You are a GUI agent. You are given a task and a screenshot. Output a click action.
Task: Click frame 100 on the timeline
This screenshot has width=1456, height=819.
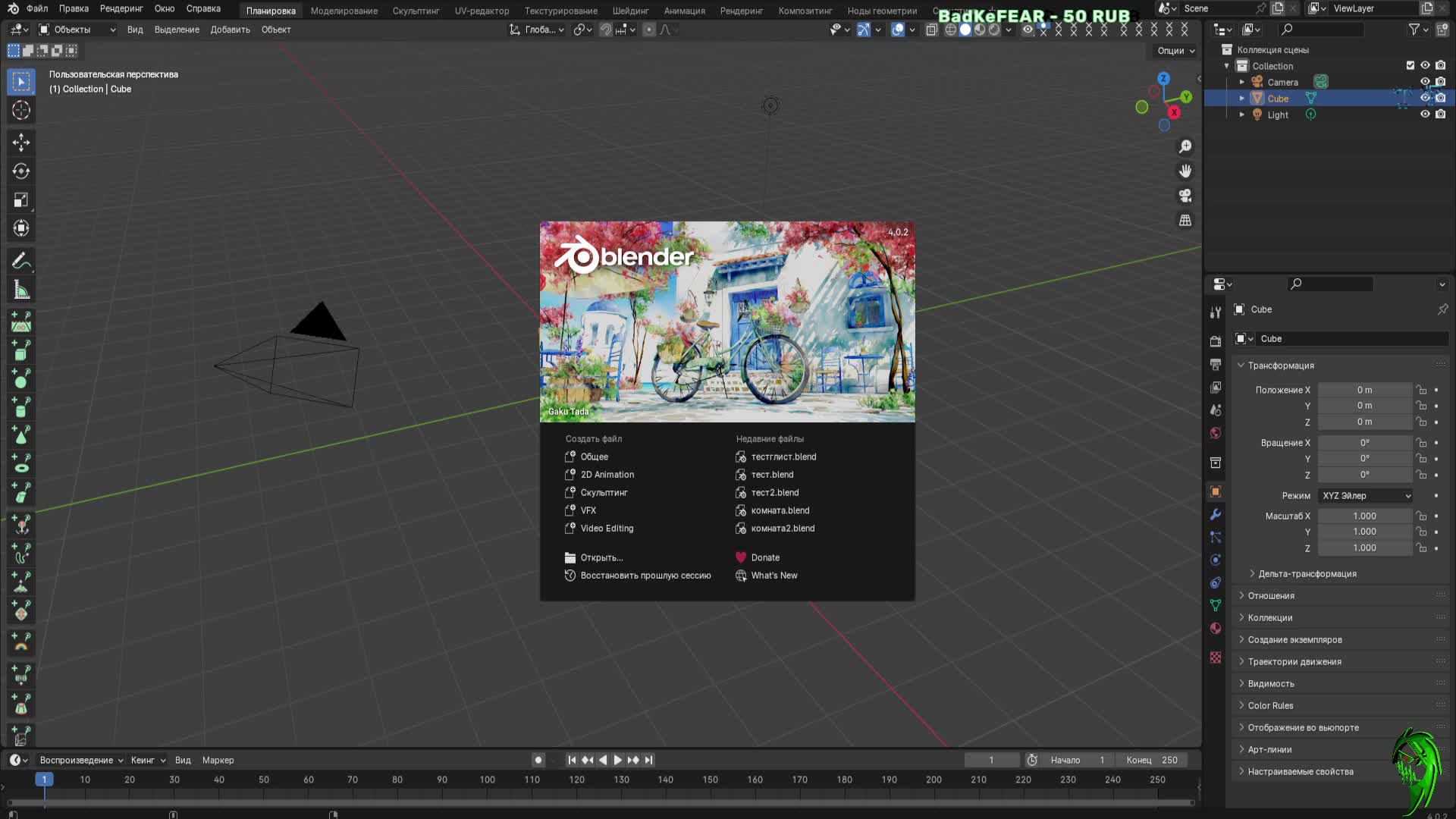(488, 780)
